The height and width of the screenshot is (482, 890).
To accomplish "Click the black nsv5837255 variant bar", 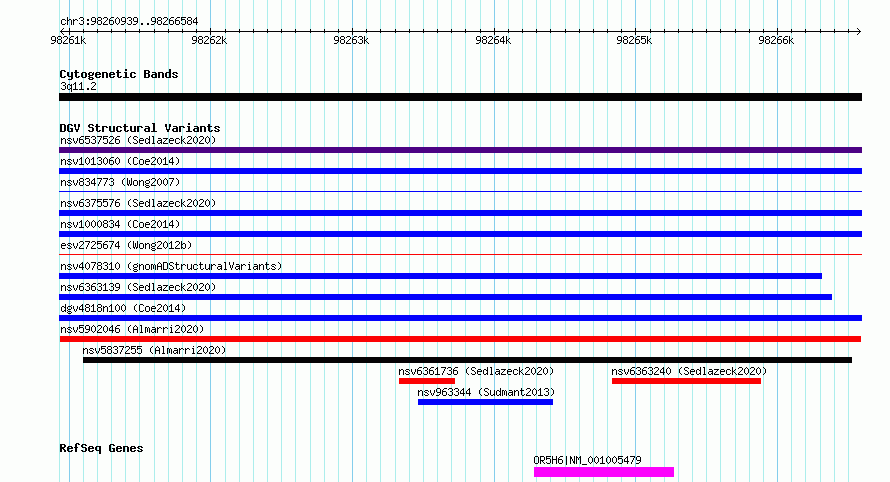I will [x=467, y=360].
